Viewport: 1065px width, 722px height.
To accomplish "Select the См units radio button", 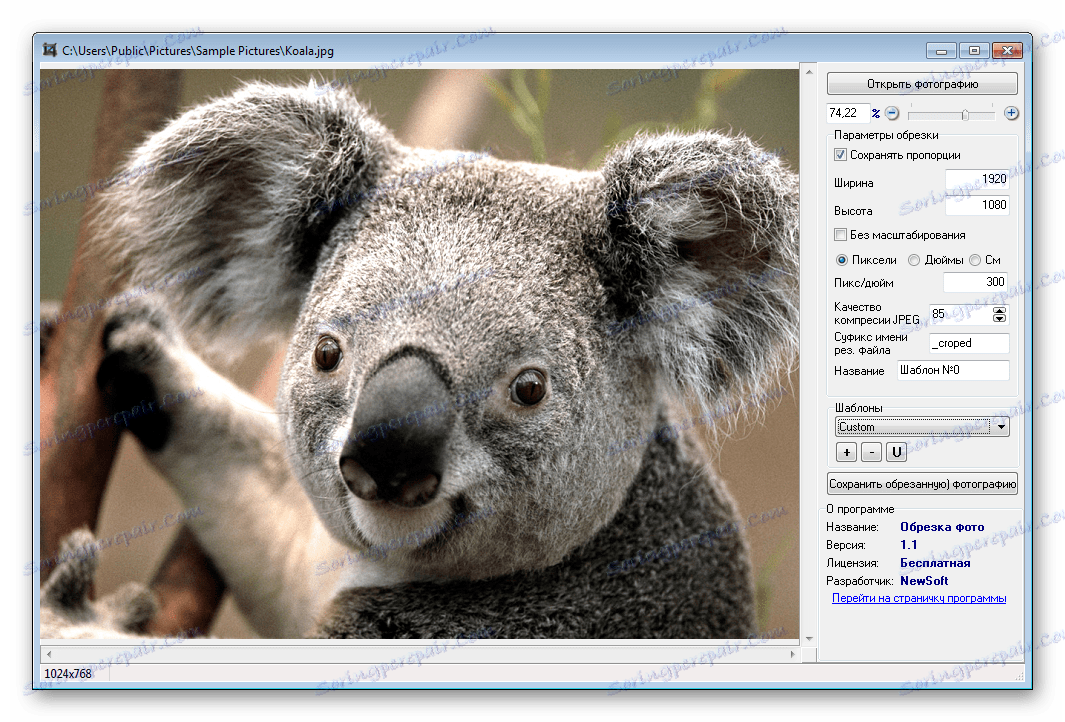I will (975, 260).
